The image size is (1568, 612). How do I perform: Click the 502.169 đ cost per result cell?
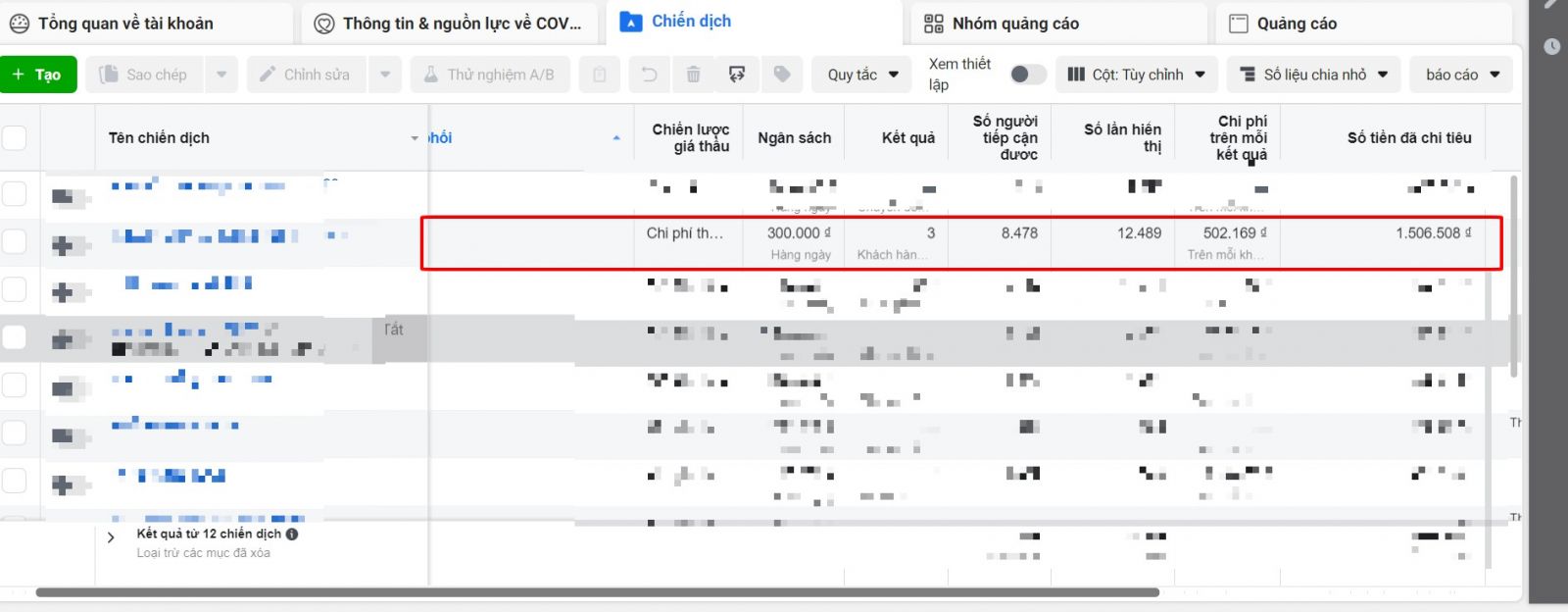[x=1235, y=233]
